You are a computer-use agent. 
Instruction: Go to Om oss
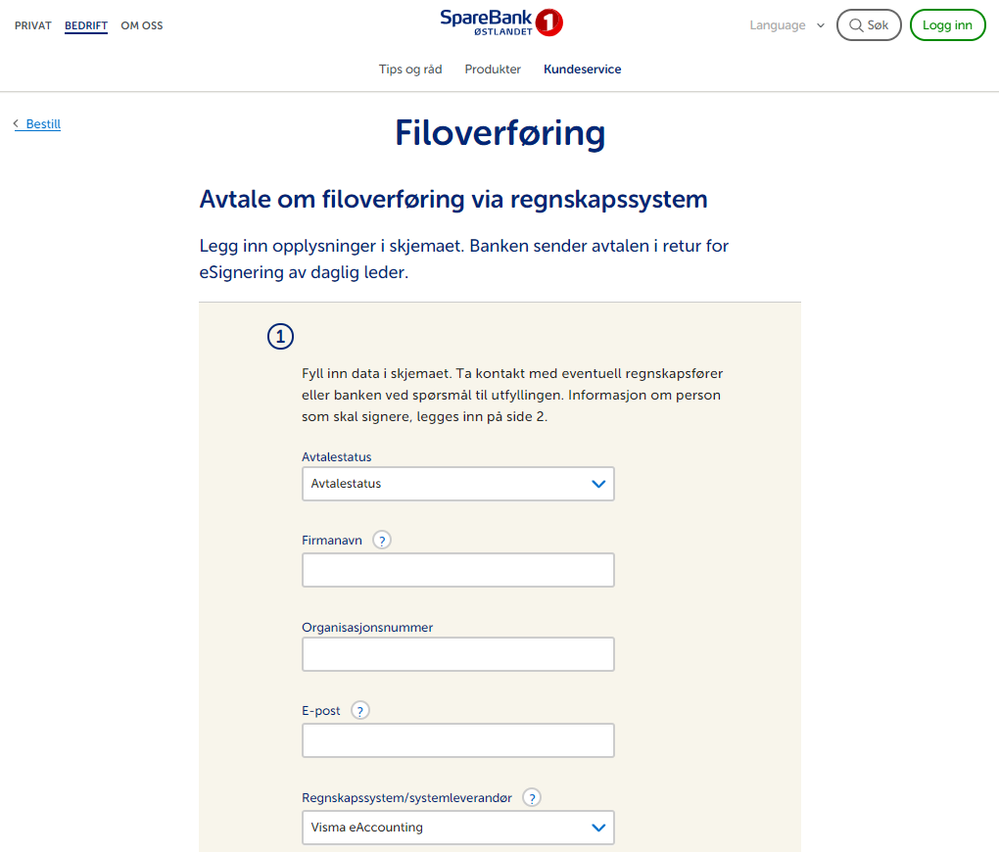[142, 26]
